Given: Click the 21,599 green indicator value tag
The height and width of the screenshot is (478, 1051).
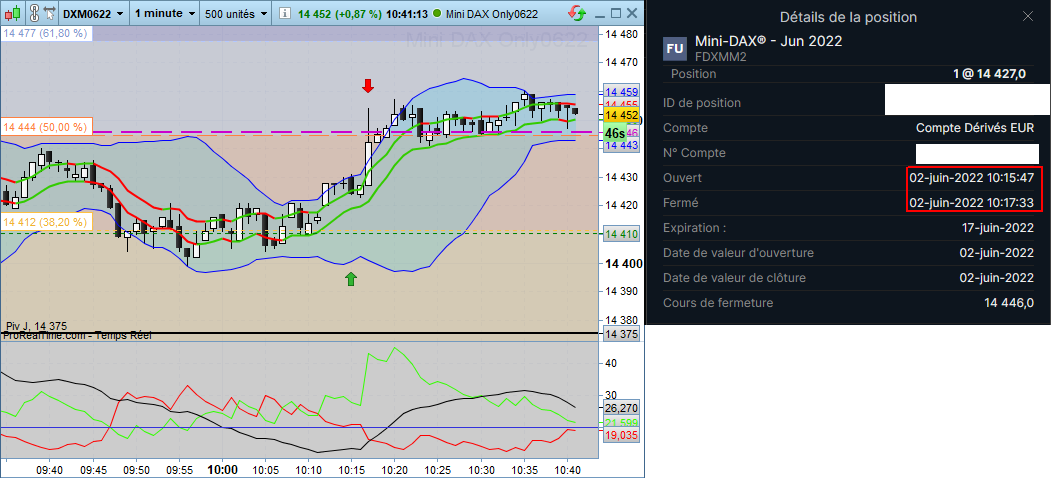Looking at the screenshot, I should pos(621,422).
